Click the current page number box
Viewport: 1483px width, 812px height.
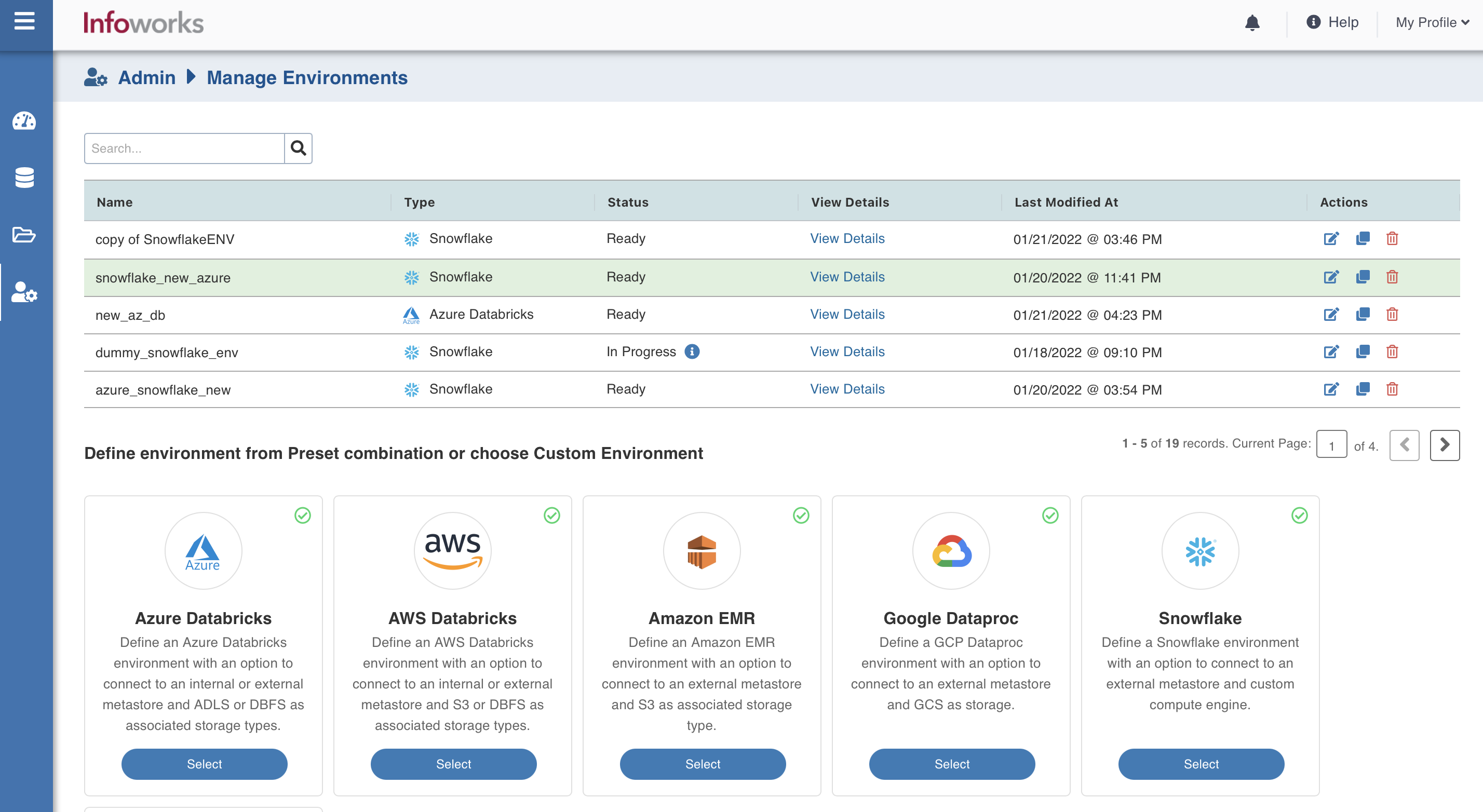click(1331, 445)
